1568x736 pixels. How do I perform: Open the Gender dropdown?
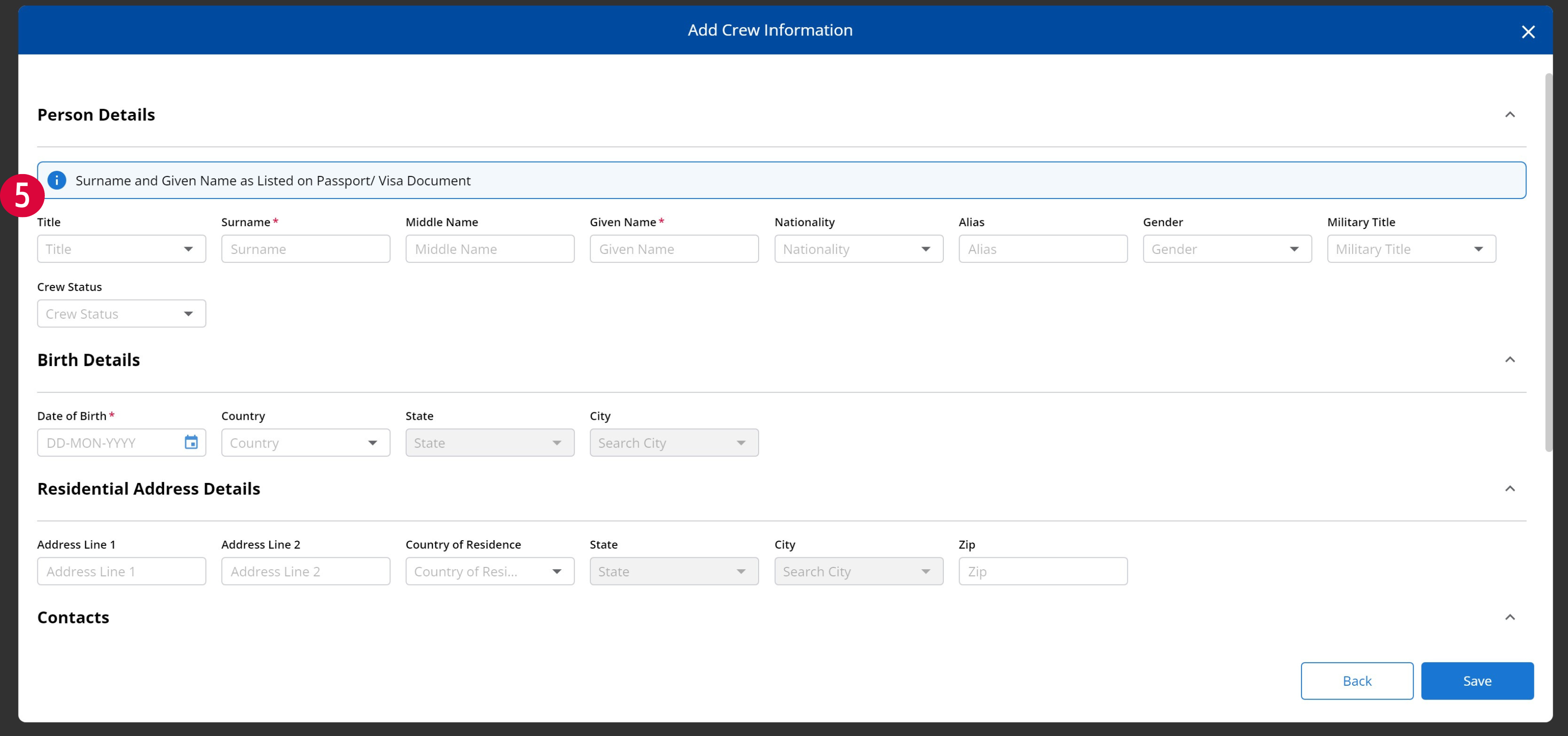(1227, 249)
